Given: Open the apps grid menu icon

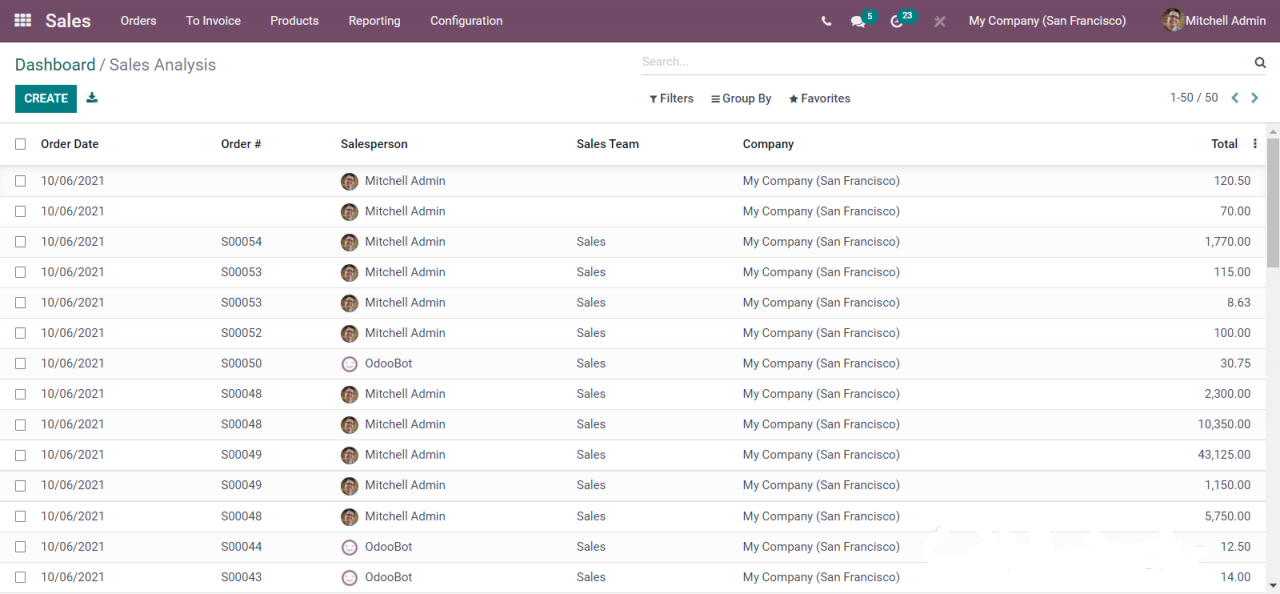Looking at the screenshot, I should [22, 20].
